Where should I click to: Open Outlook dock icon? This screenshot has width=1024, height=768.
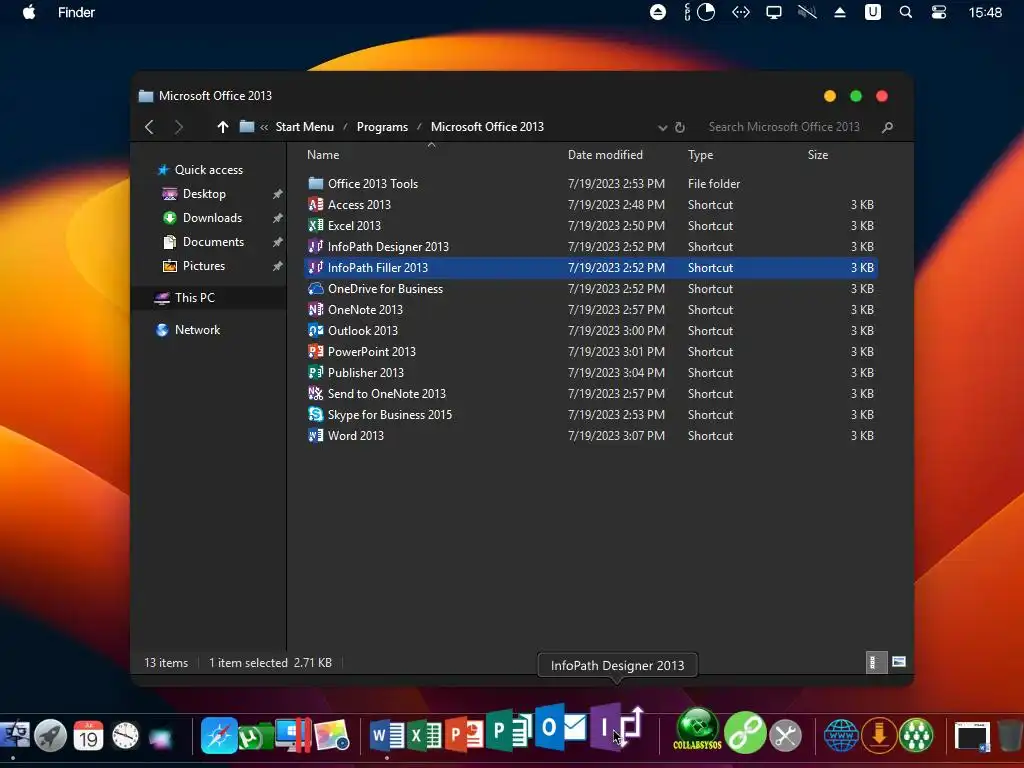click(x=560, y=726)
